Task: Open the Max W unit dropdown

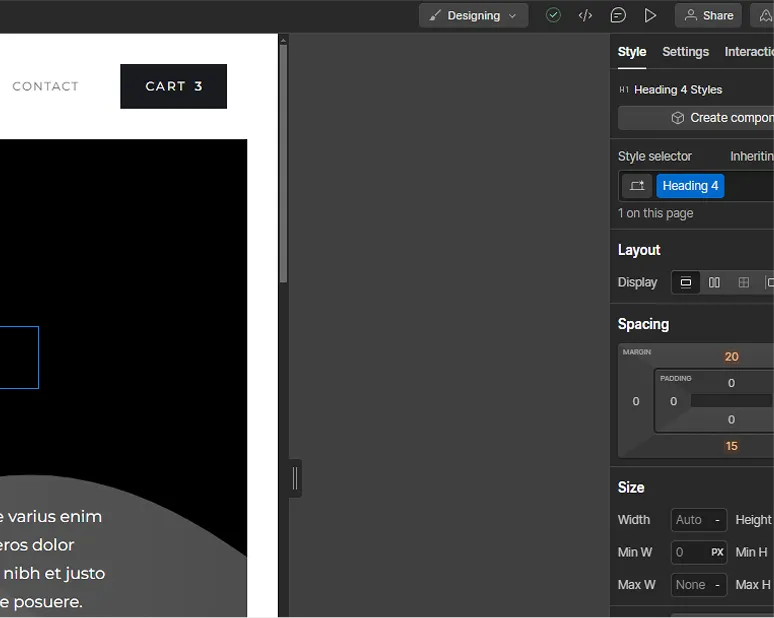Action: pos(718,585)
